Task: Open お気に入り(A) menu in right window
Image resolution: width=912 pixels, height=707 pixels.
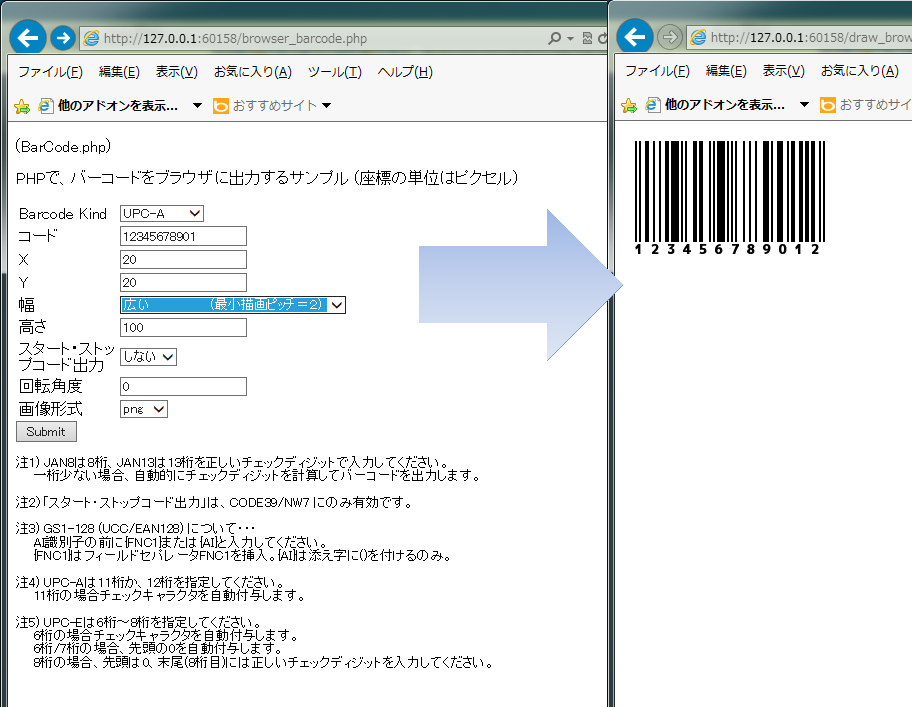Action: [x=860, y=71]
